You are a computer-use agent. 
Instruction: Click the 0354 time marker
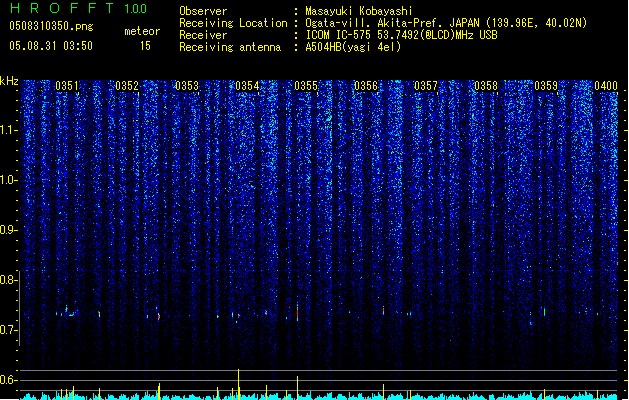click(247, 86)
